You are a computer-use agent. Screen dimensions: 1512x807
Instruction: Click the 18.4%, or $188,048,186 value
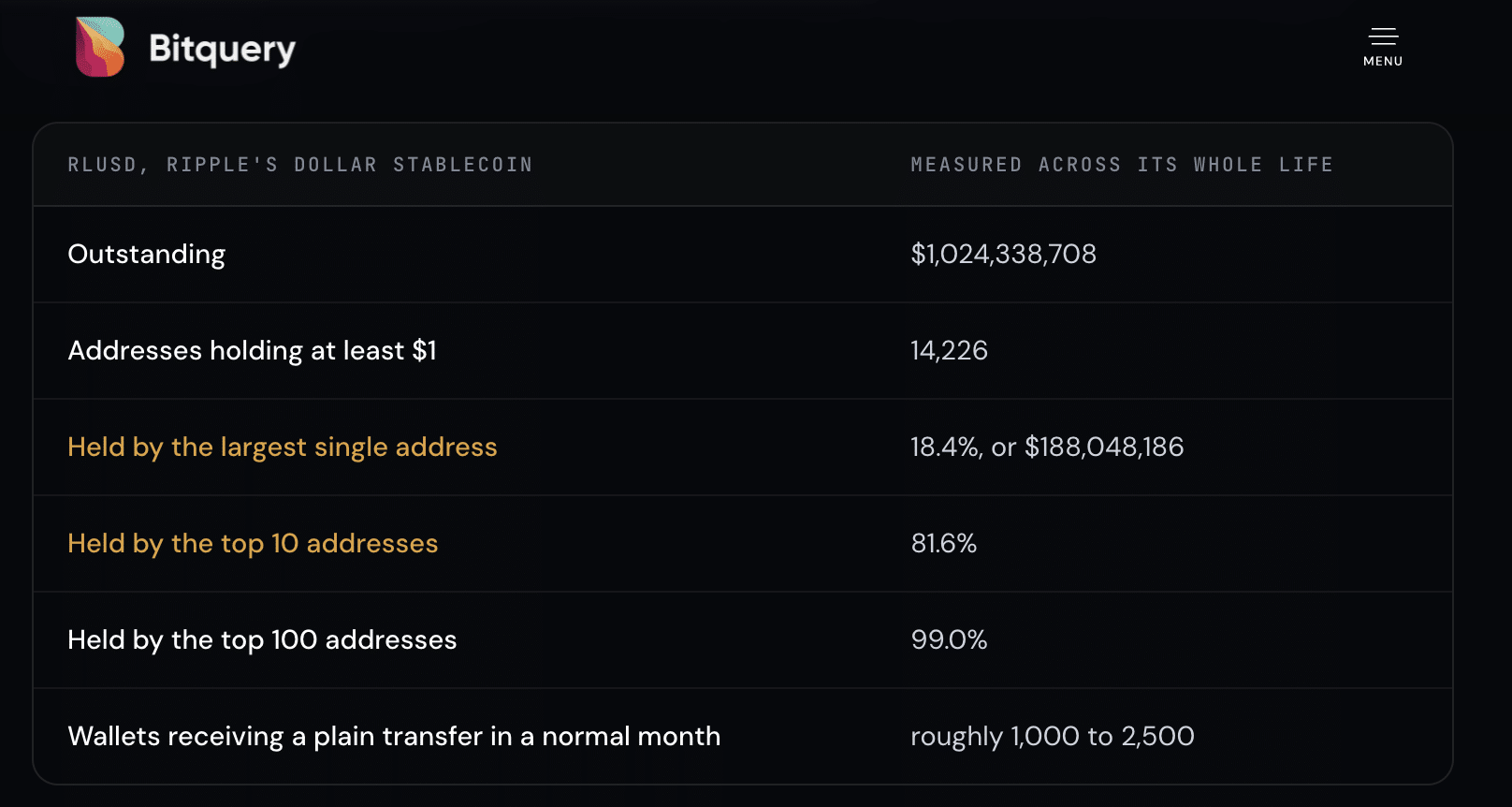(x=1047, y=447)
